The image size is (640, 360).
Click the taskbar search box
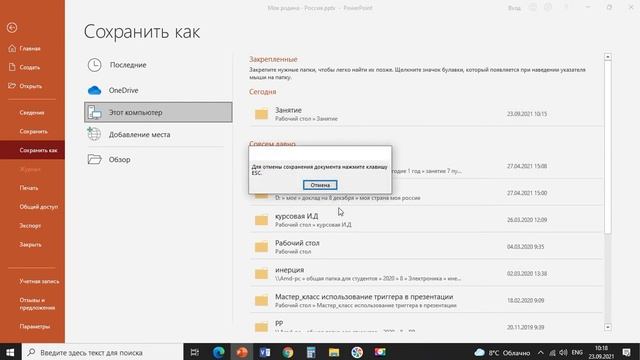pyautogui.click(x=102, y=352)
